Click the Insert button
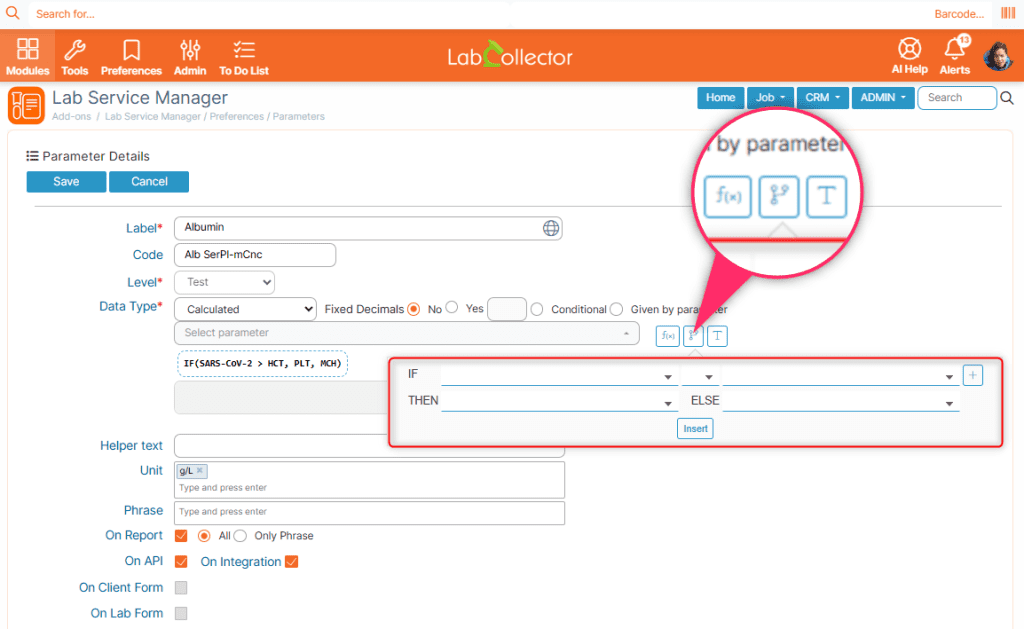 pos(695,428)
